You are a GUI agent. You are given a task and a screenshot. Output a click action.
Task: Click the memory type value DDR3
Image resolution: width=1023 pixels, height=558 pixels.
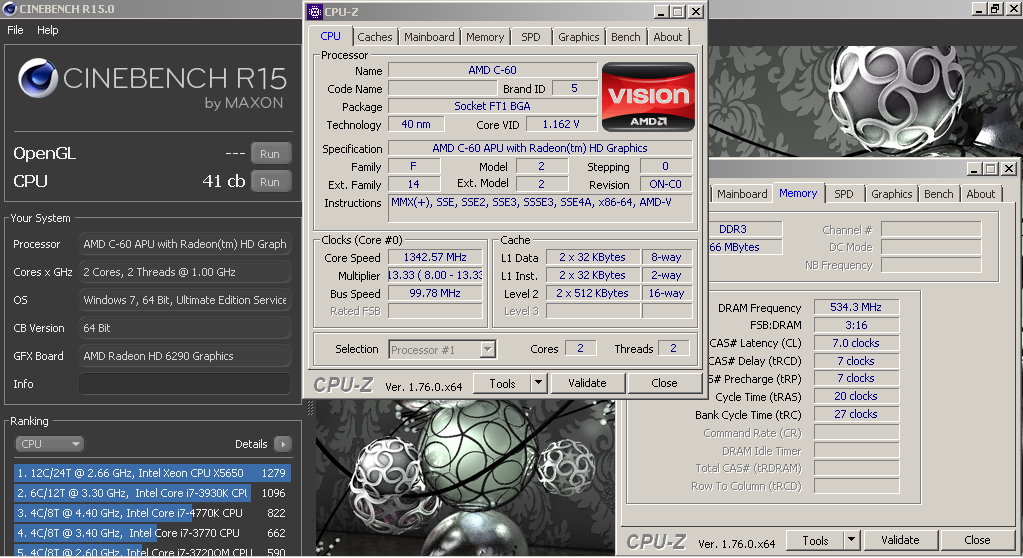click(744, 229)
